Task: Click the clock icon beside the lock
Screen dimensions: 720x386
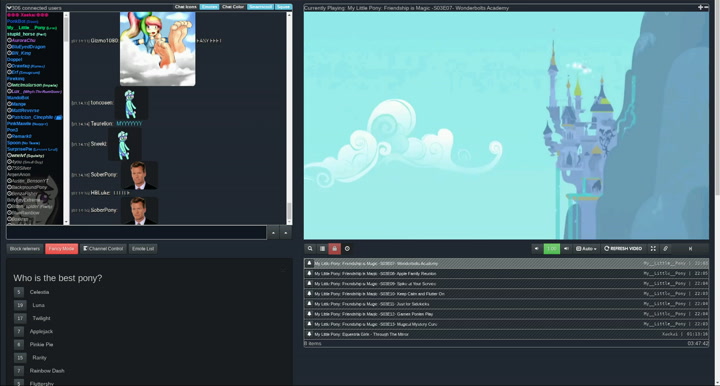Action: [347, 249]
